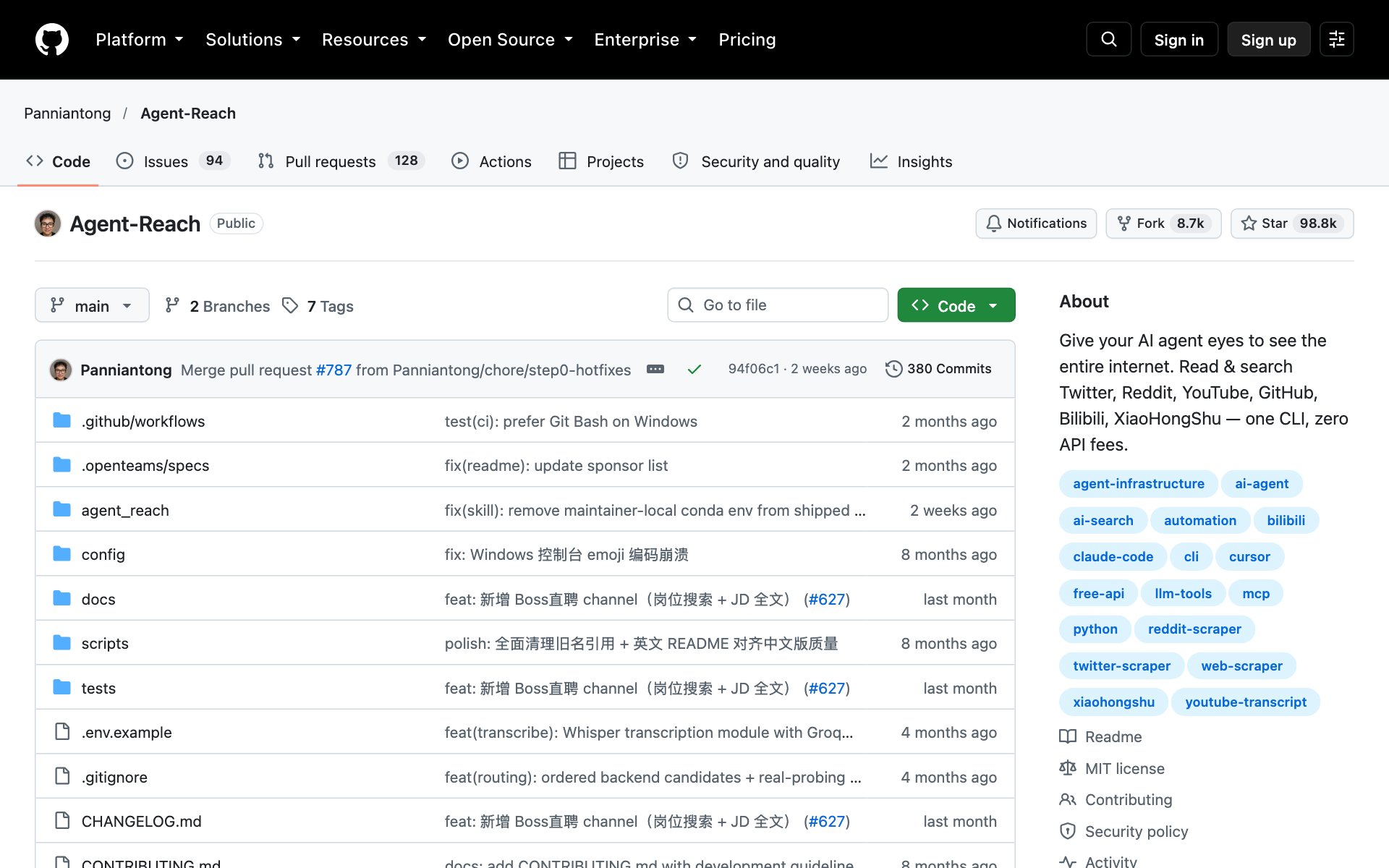The image size is (1389, 868).
Task: Click the Security policy shield icon
Action: click(1068, 831)
